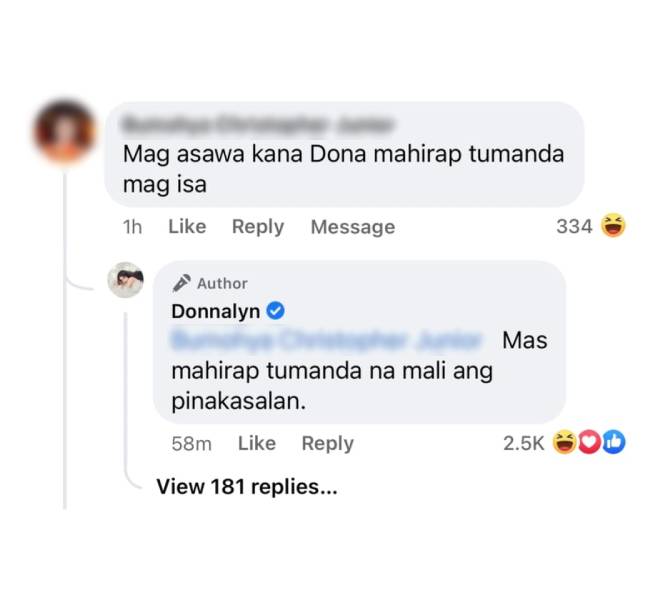The image size is (660, 600).
Task: Reply to the 'Mag asawa kana Dona' comment
Action: 258,227
